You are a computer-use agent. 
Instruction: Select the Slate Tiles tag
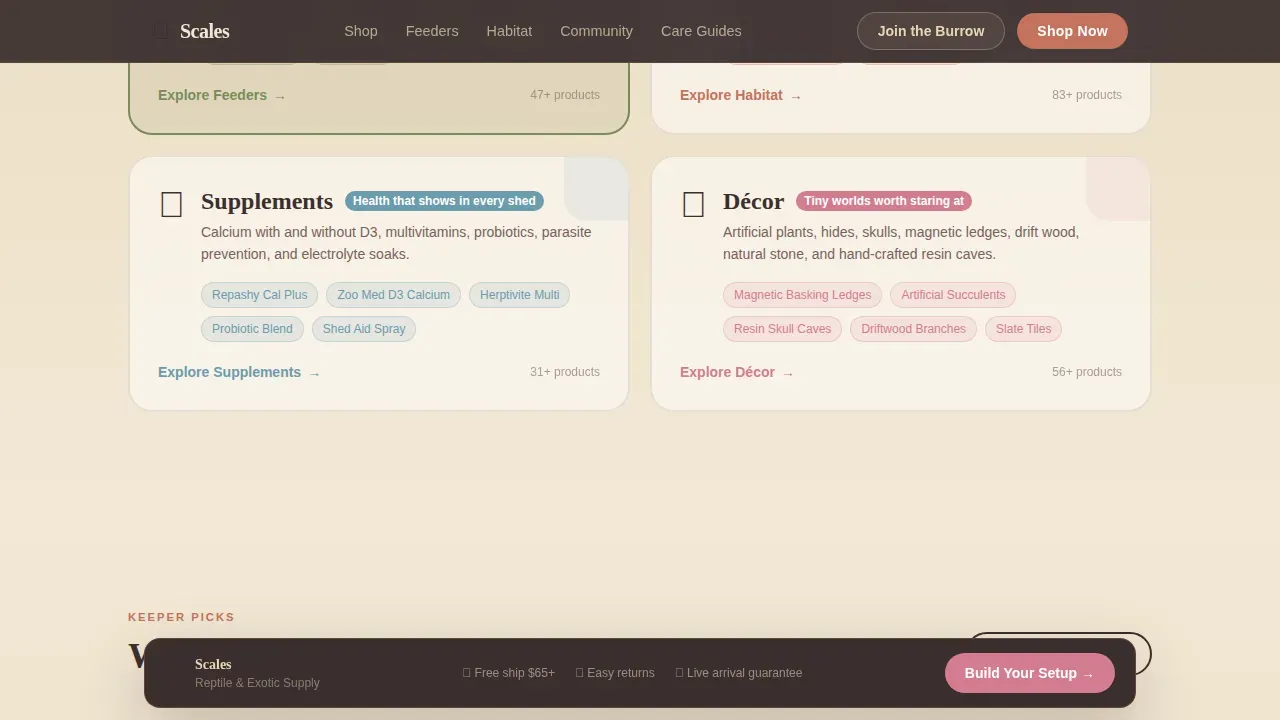[x=1023, y=329]
